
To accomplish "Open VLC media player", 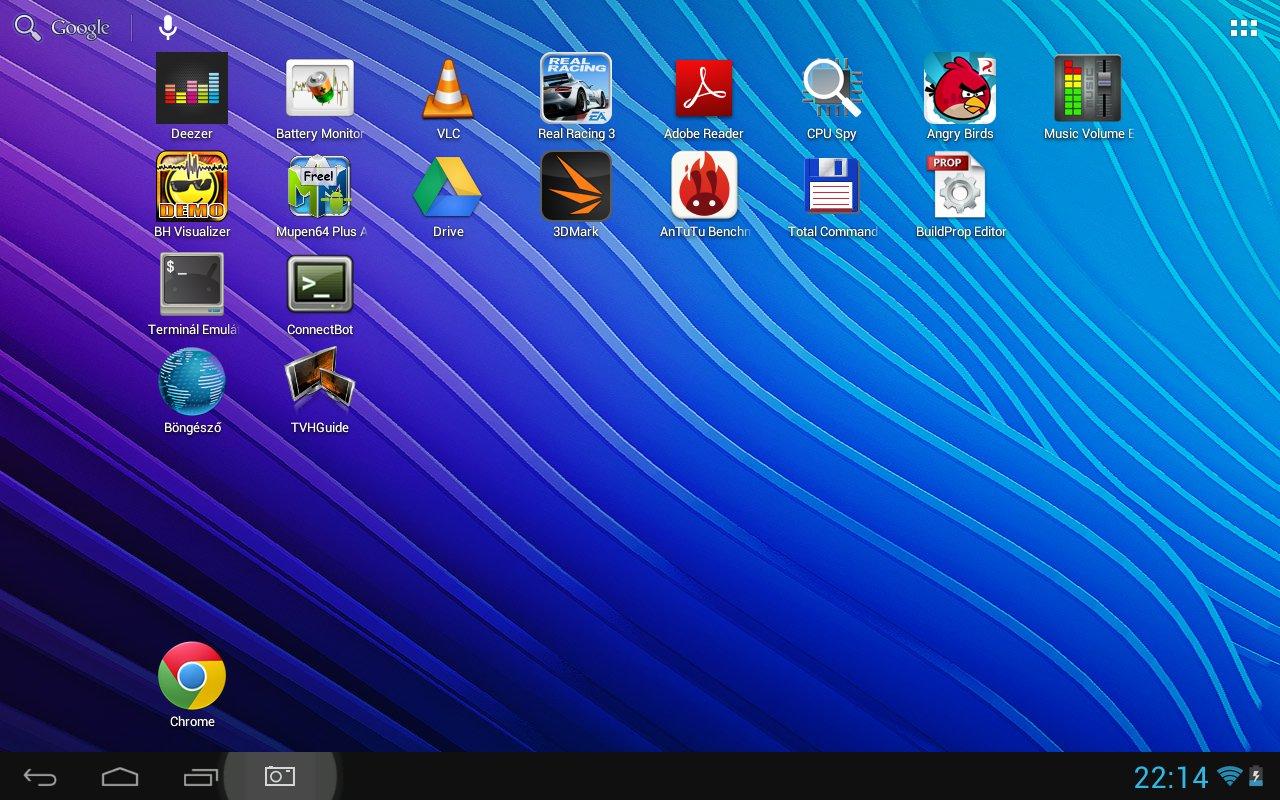I will pyautogui.click(x=448, y=96).
